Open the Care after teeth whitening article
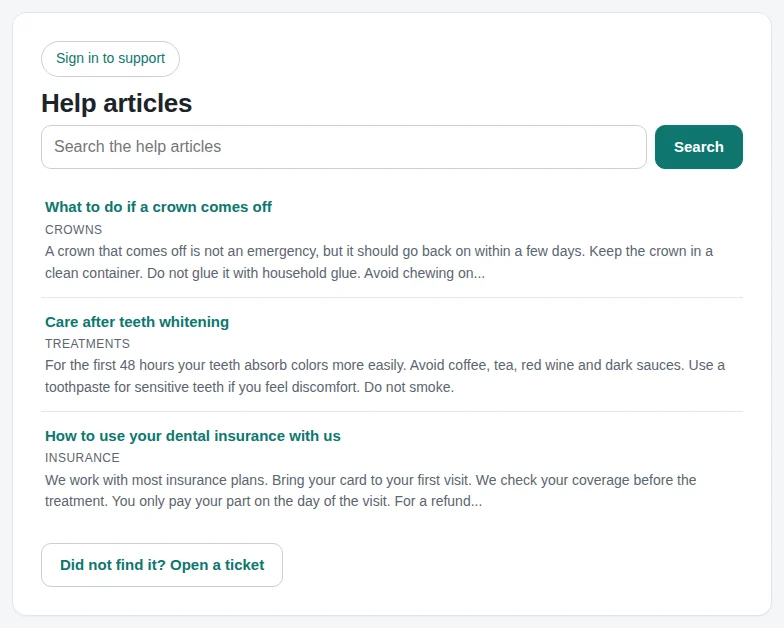 pos(137,322)
